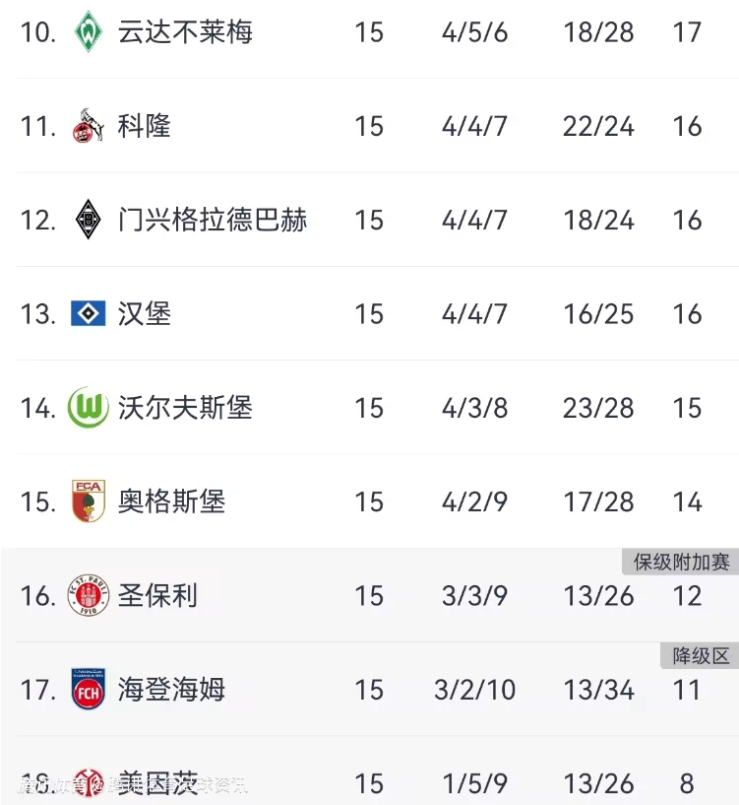Tap the Augsburg FCA crest
Viewport: 739px width, 805px height.
88,501
